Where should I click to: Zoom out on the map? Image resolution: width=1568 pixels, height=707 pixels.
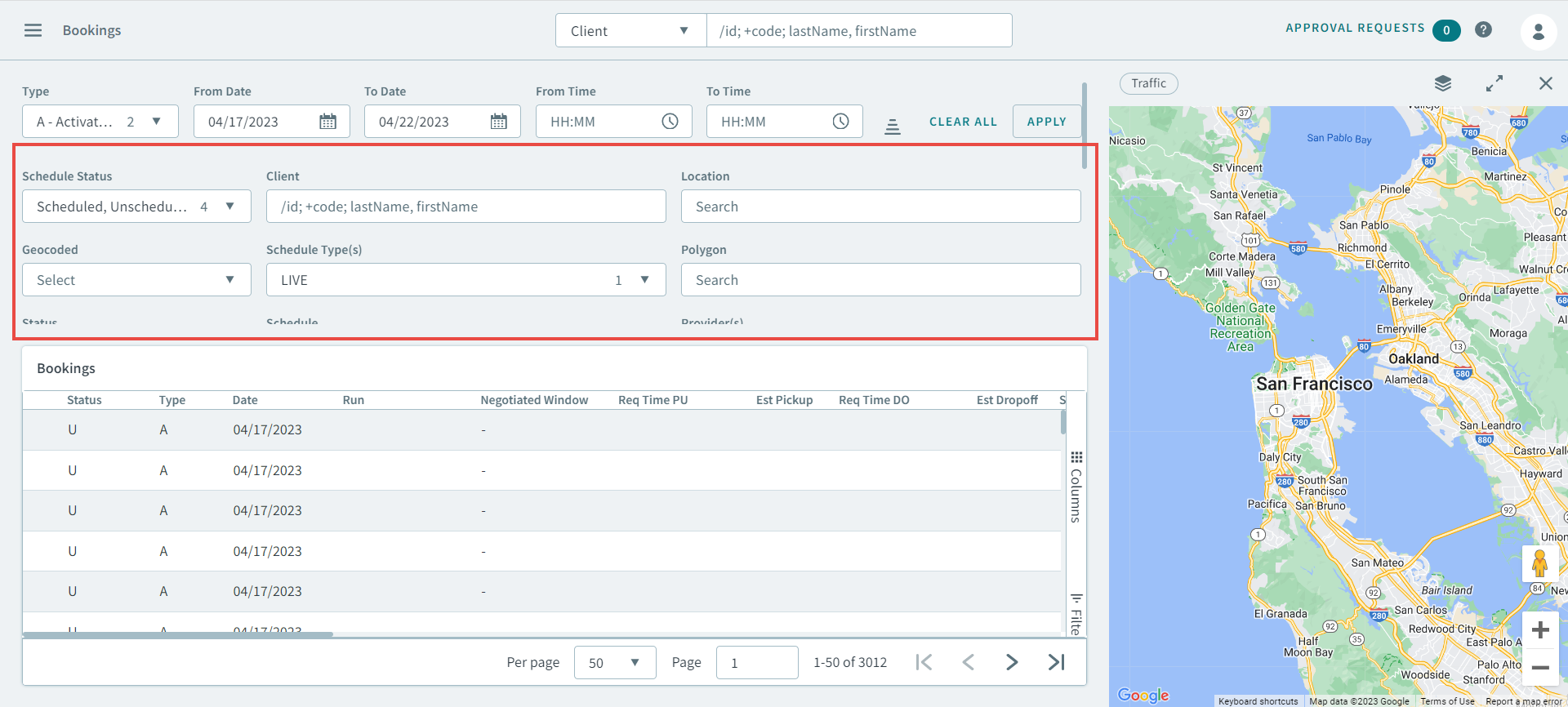coord(1540,667)
